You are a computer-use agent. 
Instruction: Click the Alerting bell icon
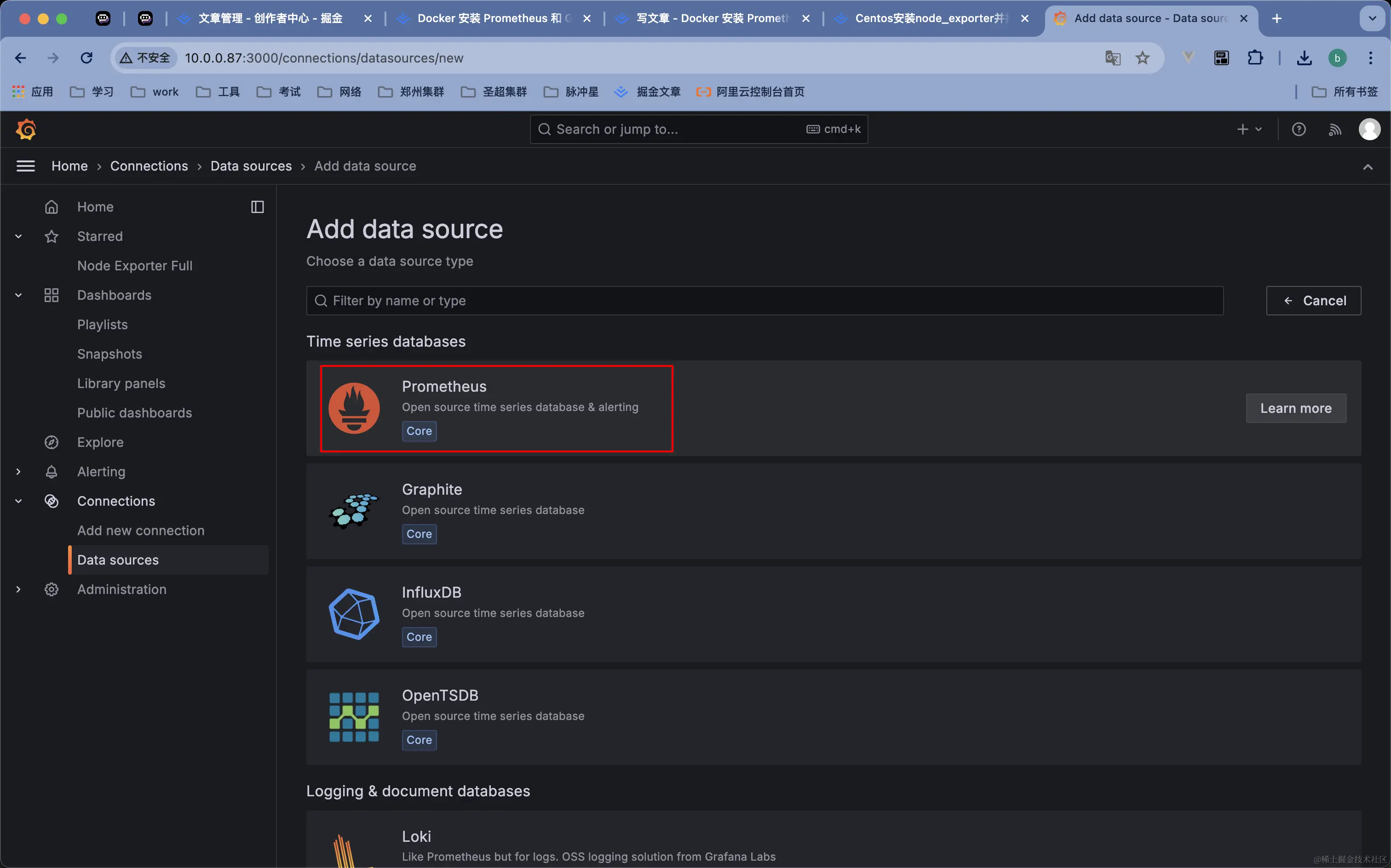click(x=52, y=471)
